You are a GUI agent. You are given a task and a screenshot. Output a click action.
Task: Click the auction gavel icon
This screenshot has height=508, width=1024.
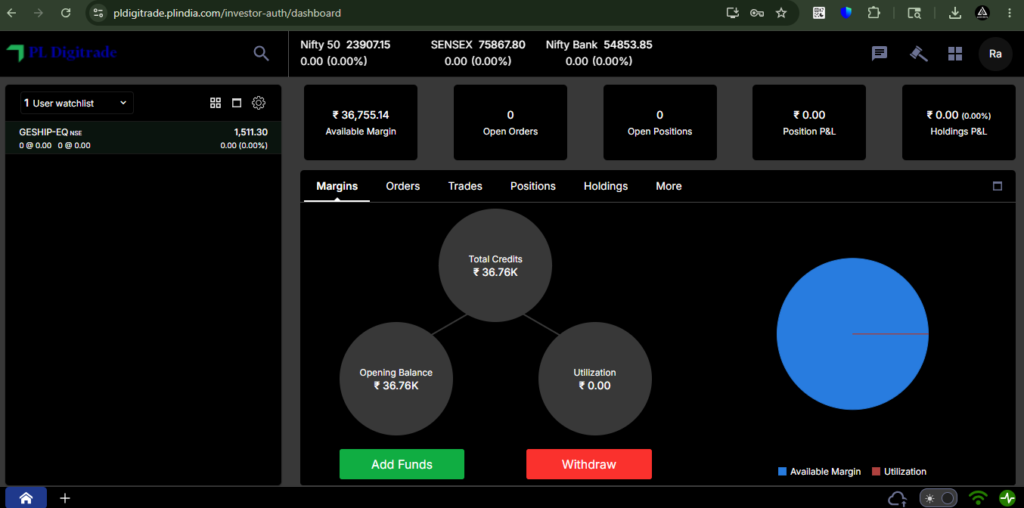point(919,54)
